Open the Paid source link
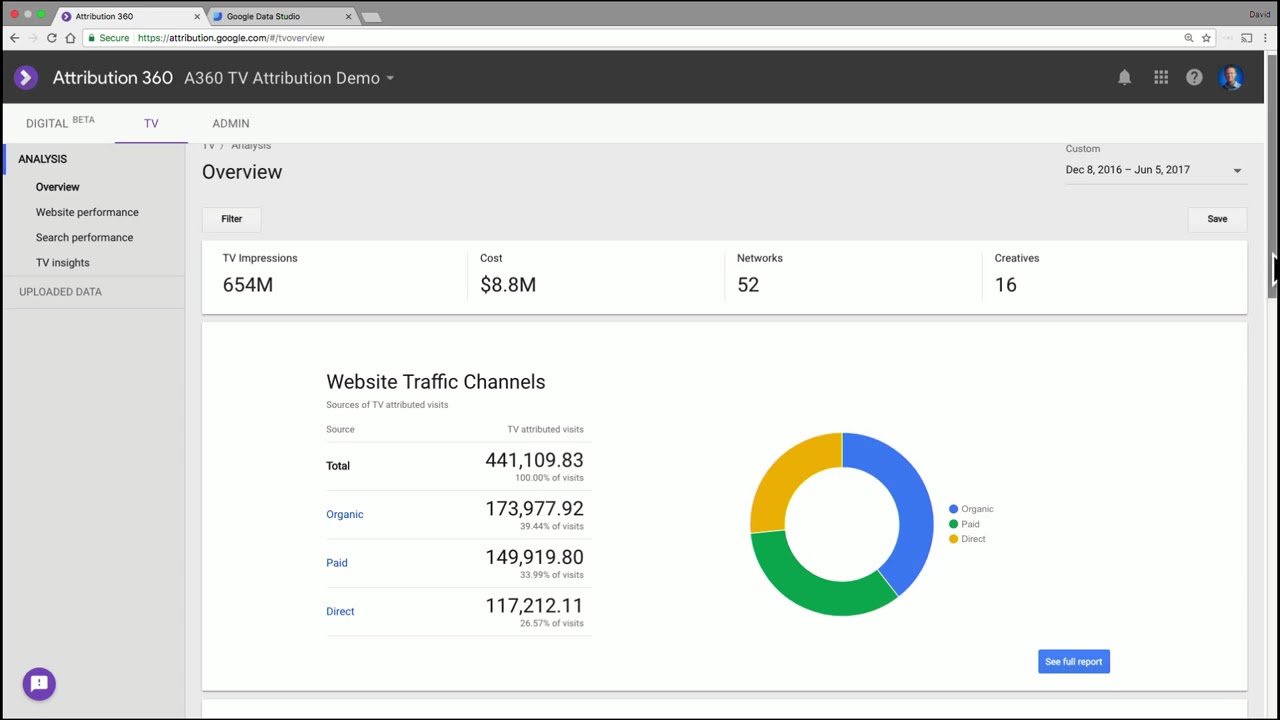 click(x=337, y=563)
